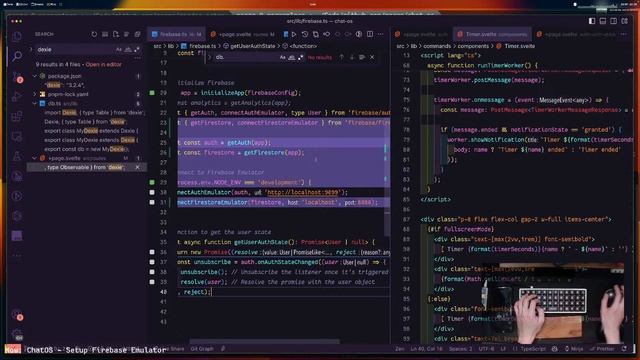The width and height of the screenshot is (640, 360).
Task: Click the horizontal scrollbar of left editor
Action: (x=264, y=341)
